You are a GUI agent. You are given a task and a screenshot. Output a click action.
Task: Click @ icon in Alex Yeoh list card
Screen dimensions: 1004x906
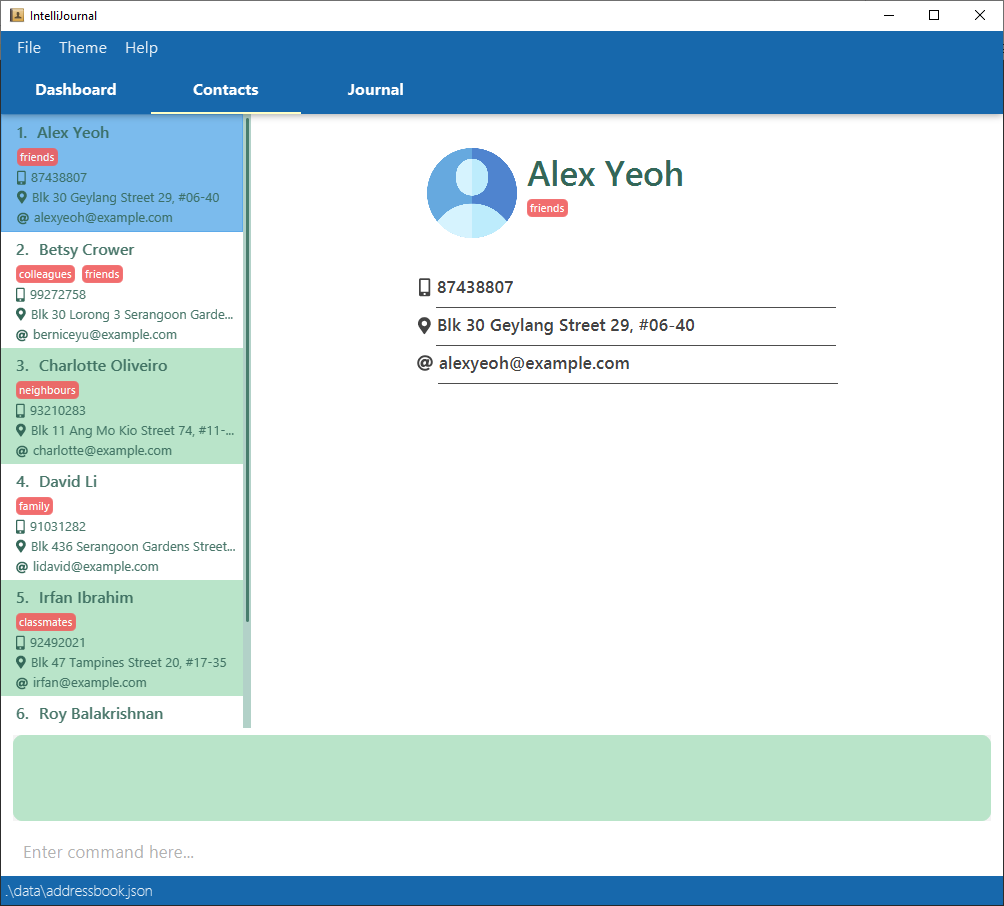pyautogui.click(x=22, y=218)
